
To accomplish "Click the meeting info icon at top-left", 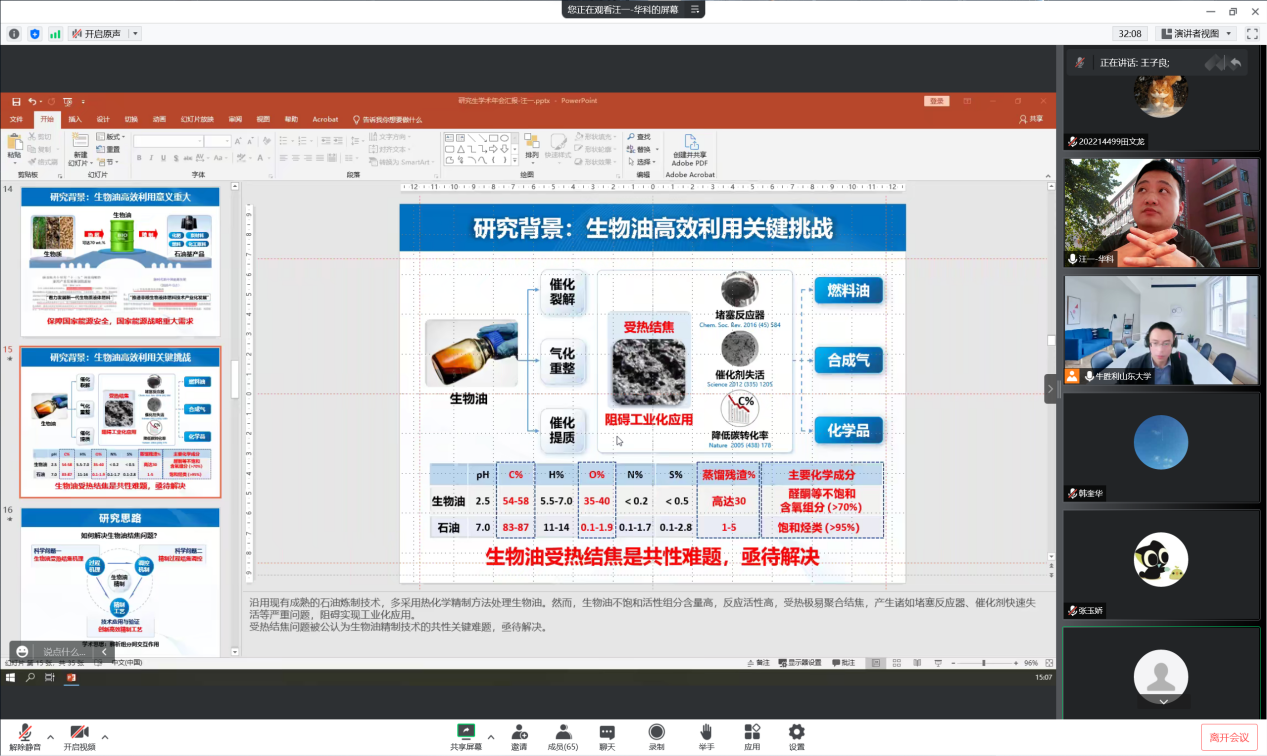I will 15,33.
